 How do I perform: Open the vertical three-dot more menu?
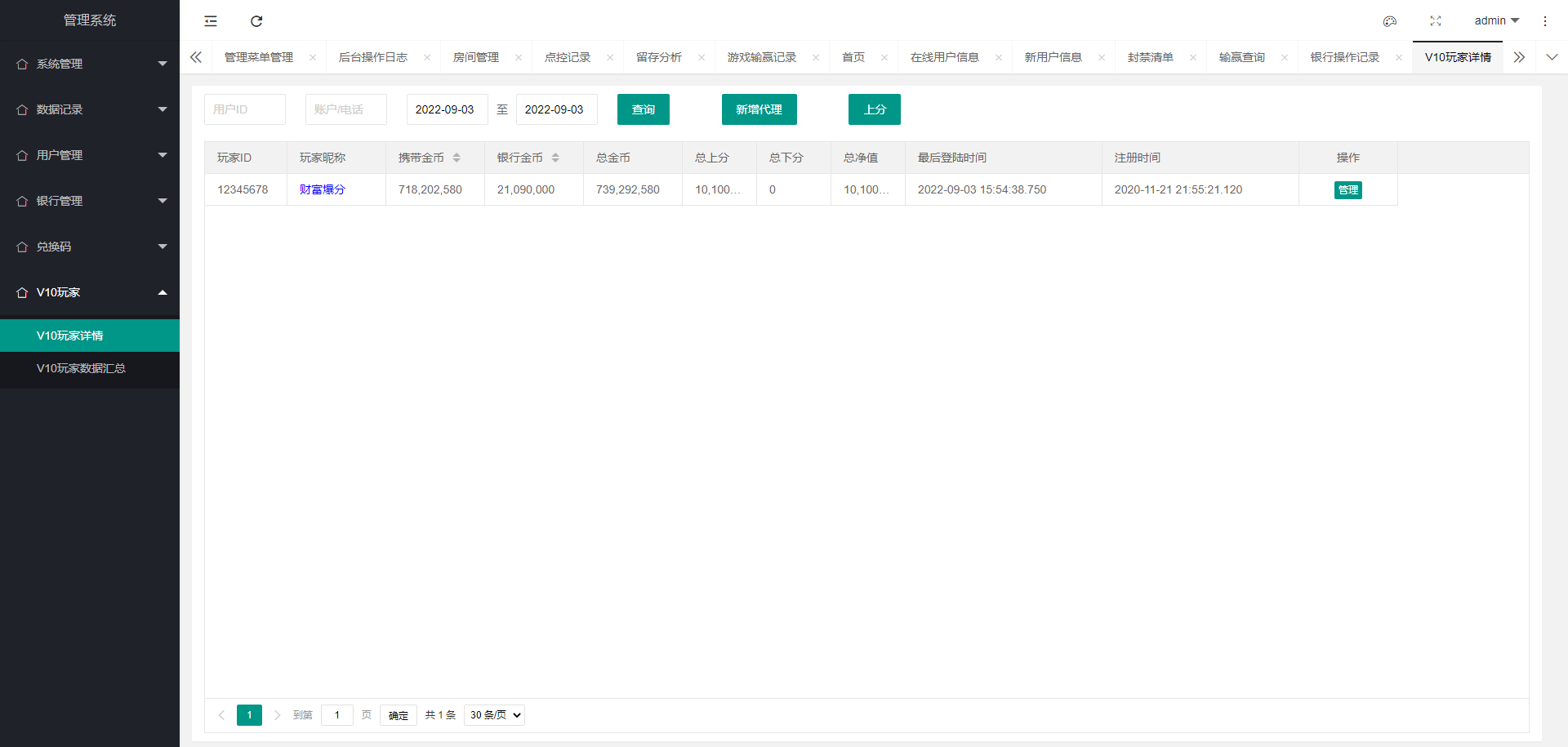1544,21
